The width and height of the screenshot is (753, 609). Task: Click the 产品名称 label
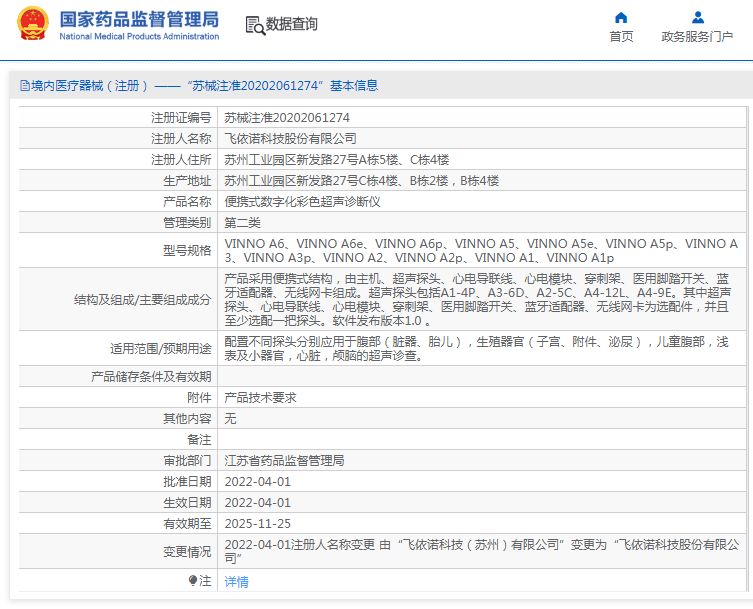pyautogui.click(x=187, y=202)
